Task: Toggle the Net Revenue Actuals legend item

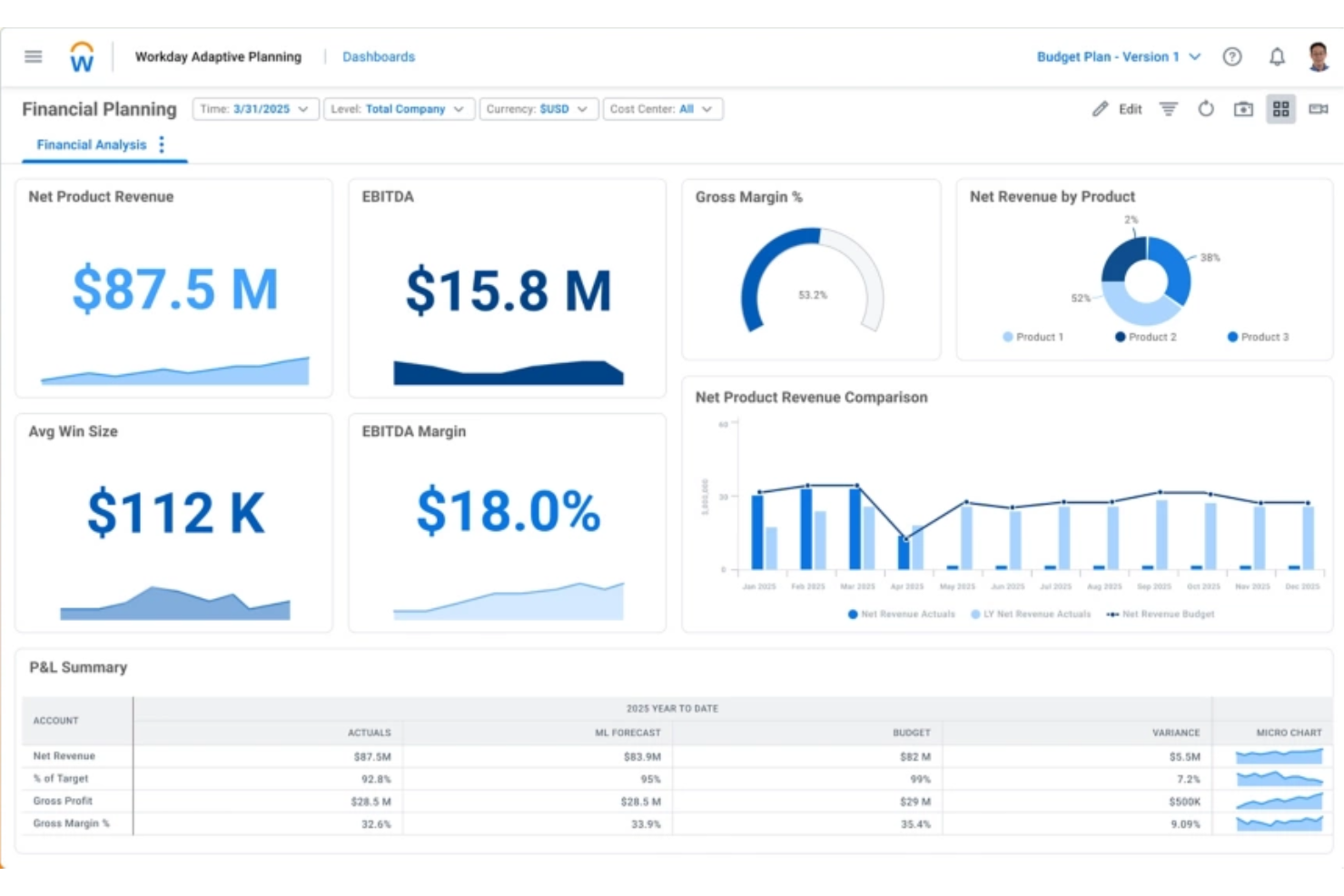Action: [x=901, y=615]
